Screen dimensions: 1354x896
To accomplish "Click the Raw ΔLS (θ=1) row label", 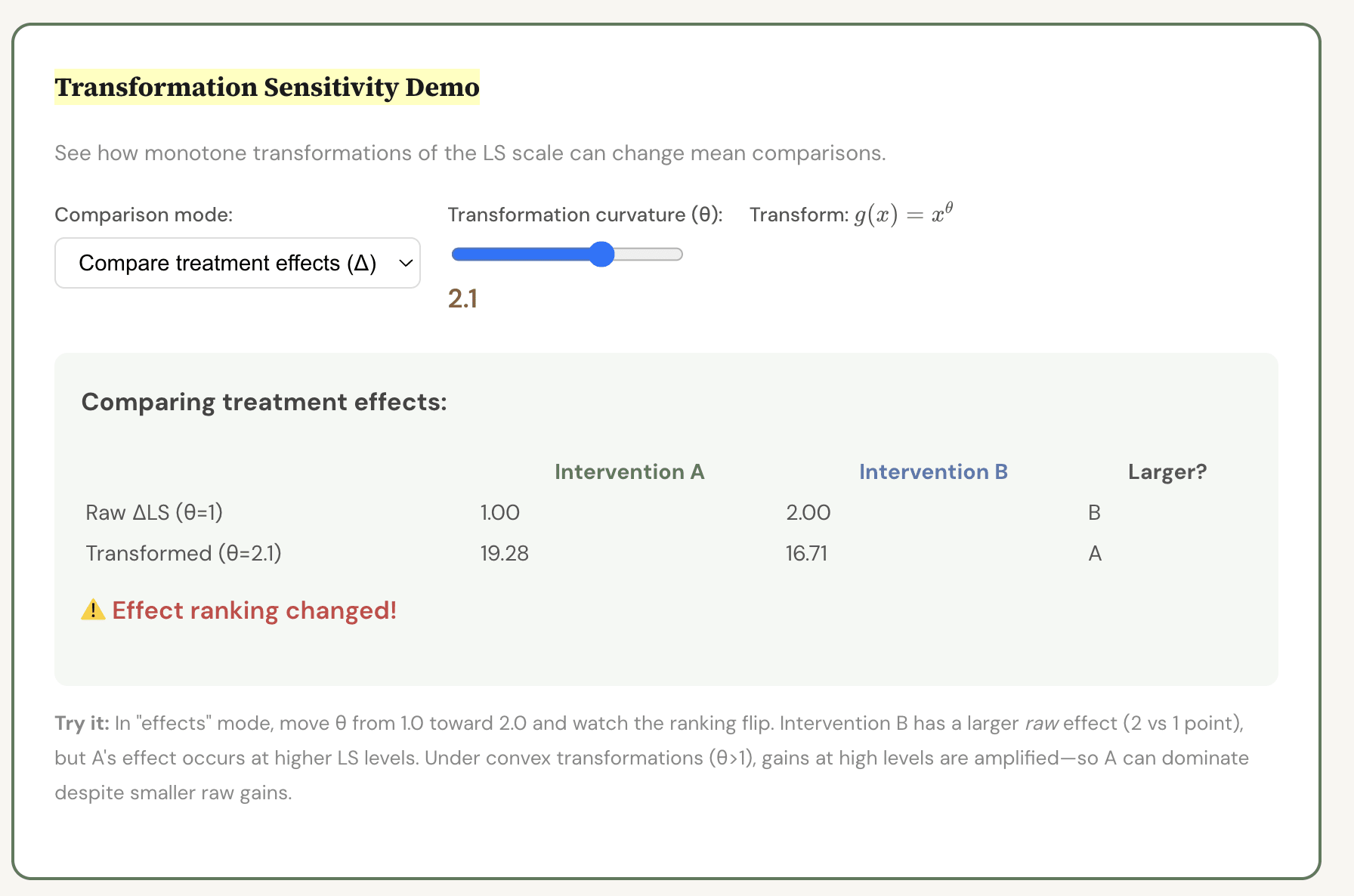I will 154,513.
